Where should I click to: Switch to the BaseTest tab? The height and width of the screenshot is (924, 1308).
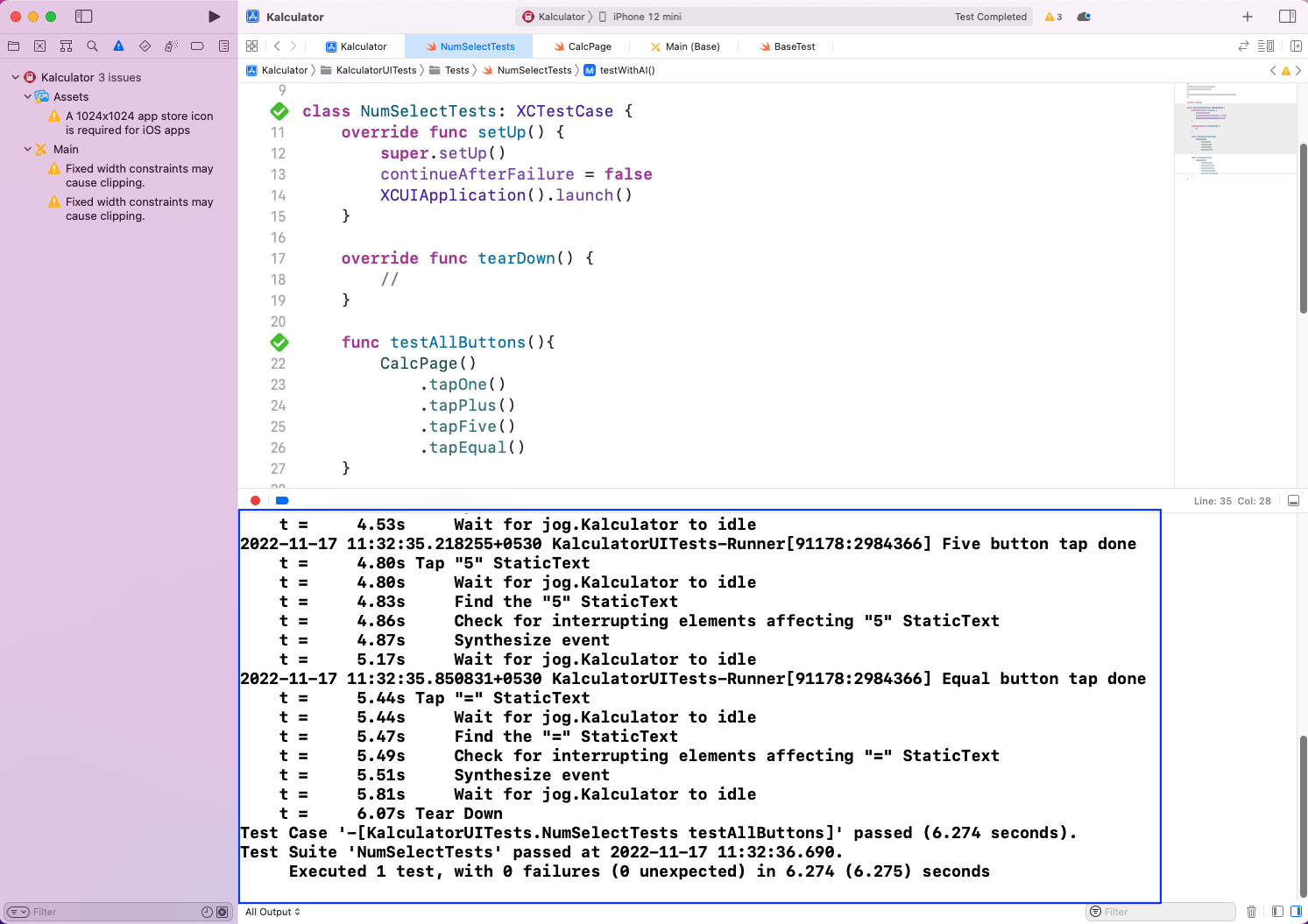(x=787, y=46)
